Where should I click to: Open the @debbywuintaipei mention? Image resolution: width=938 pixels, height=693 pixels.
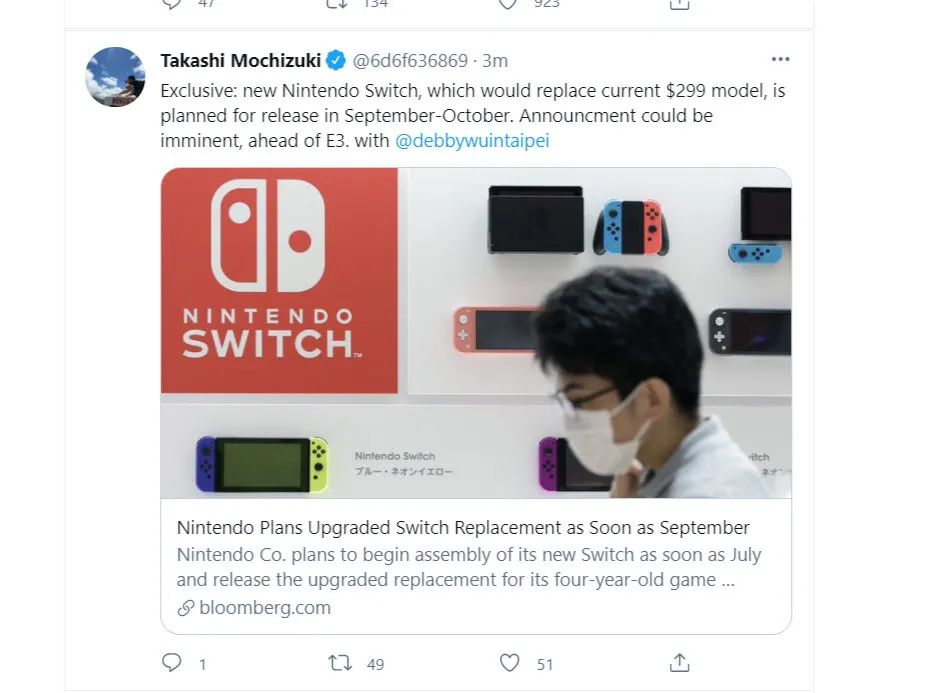point(472,141)
